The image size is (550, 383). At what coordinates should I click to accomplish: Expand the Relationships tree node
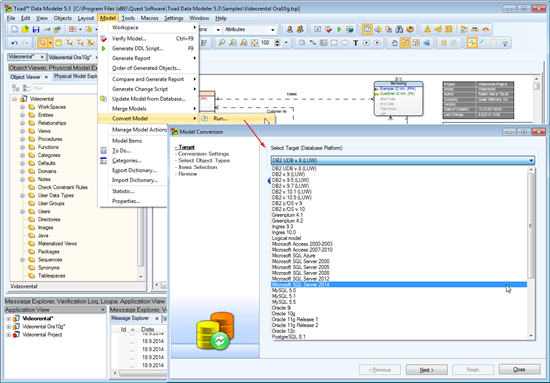[x=22, y=123]
